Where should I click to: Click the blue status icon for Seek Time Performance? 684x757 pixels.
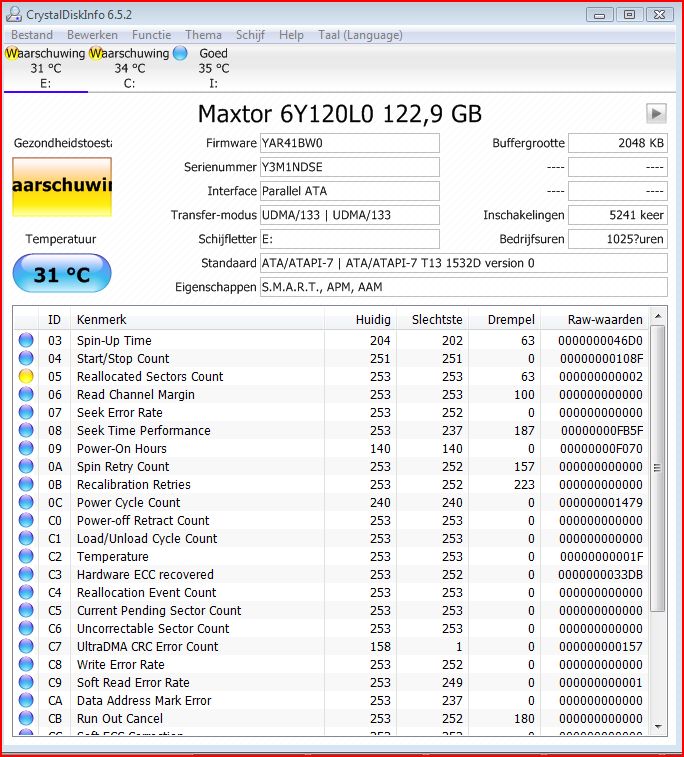[x=26, y=430]
